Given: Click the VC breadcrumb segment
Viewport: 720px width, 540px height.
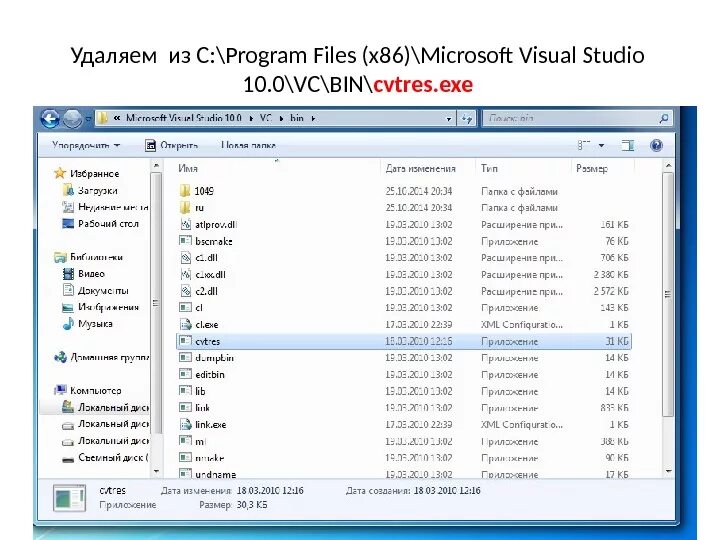Looking at the screenshot, I should 266,118.
